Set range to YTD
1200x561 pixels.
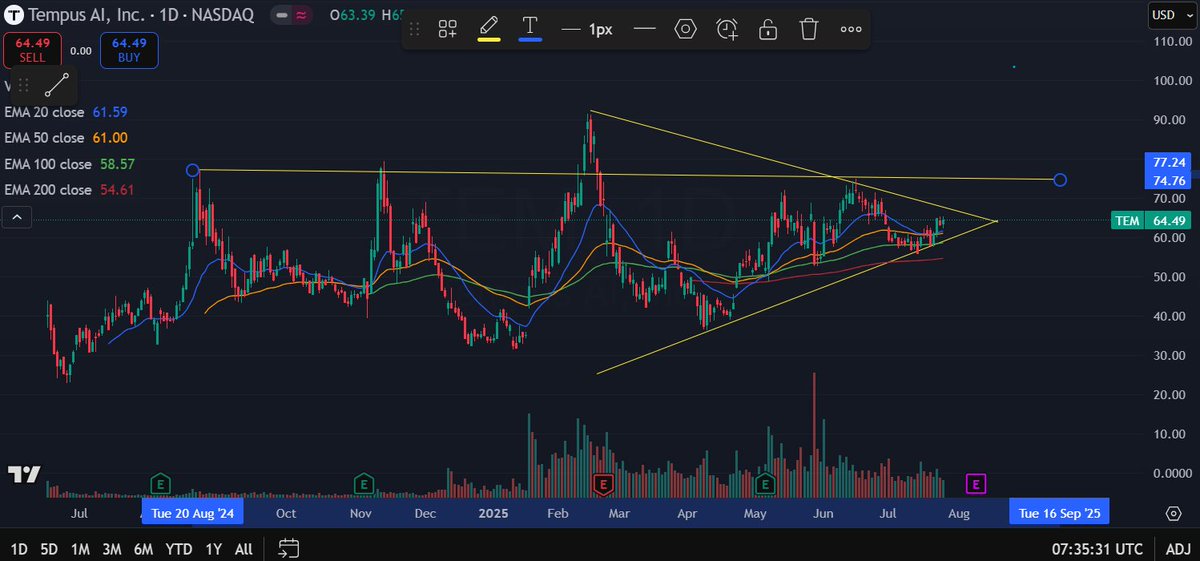point(179,548)
